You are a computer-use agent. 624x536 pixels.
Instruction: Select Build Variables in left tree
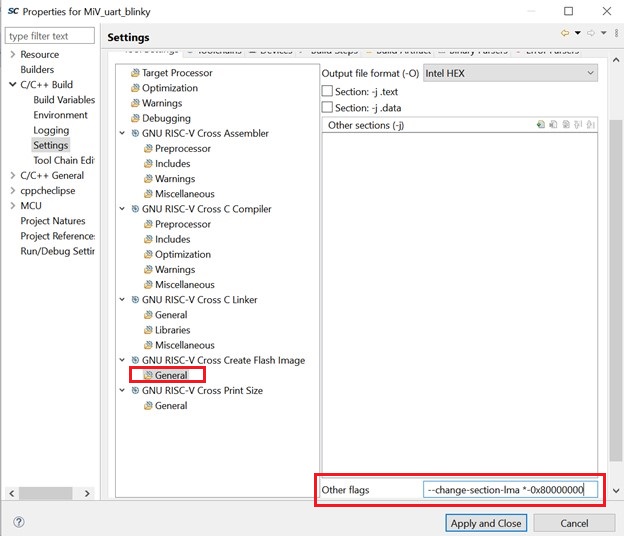point(64,100)
